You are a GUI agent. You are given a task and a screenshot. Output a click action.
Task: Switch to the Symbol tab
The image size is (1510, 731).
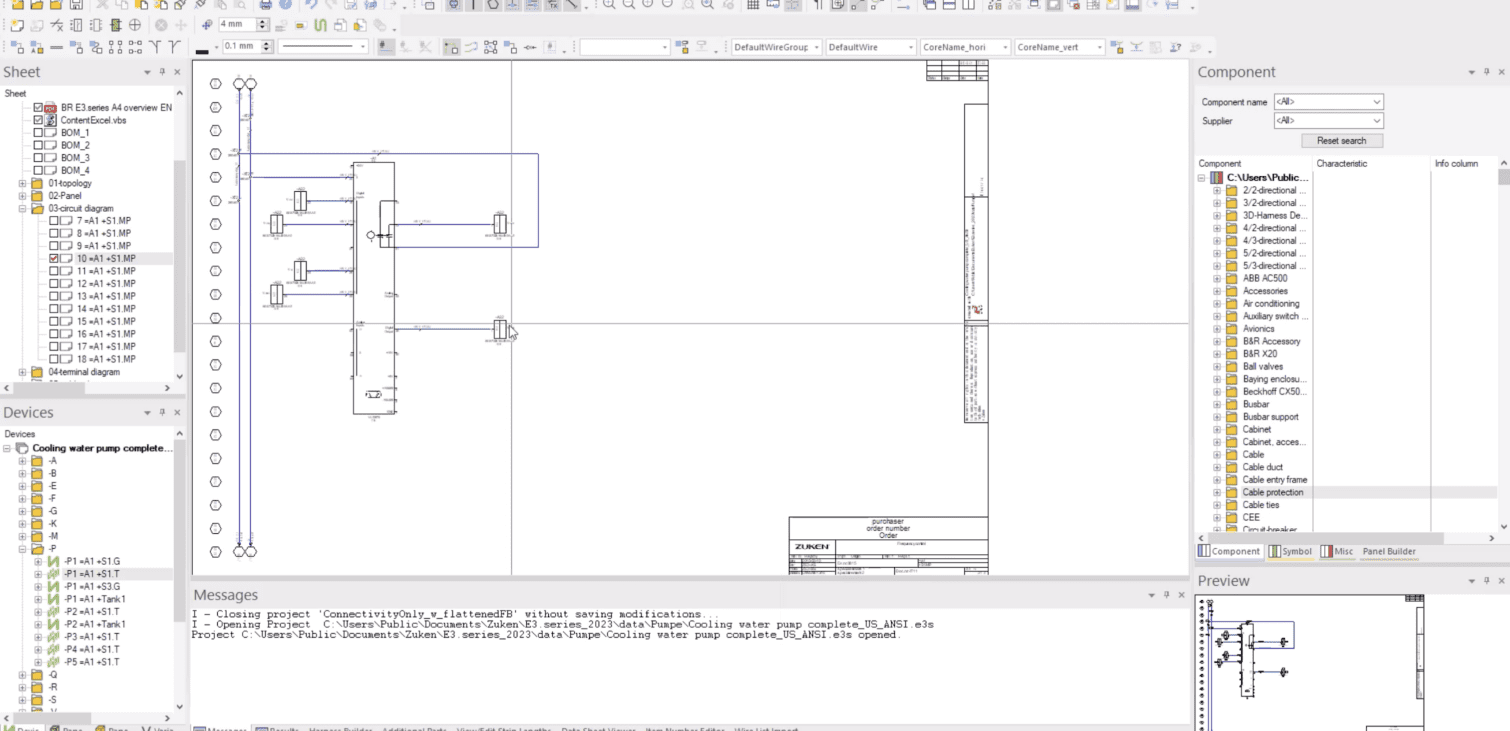click(1290, 551)
